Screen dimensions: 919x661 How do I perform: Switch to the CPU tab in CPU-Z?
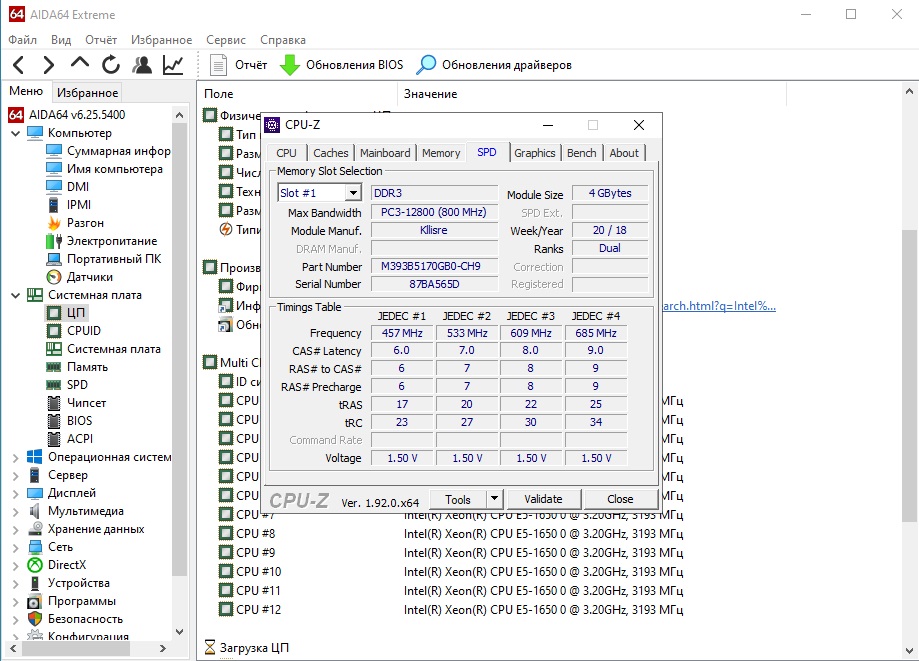tap(286, 153)
